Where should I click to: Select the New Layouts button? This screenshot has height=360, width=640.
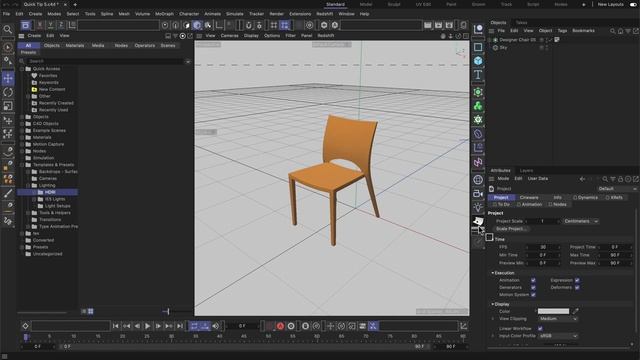(611, 4)
